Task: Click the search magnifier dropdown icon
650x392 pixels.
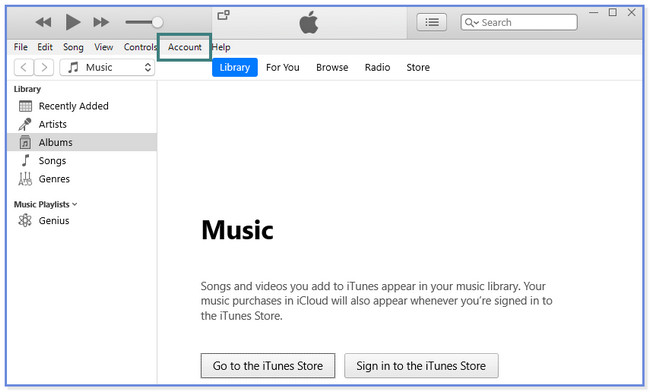Action: (471, 22)
